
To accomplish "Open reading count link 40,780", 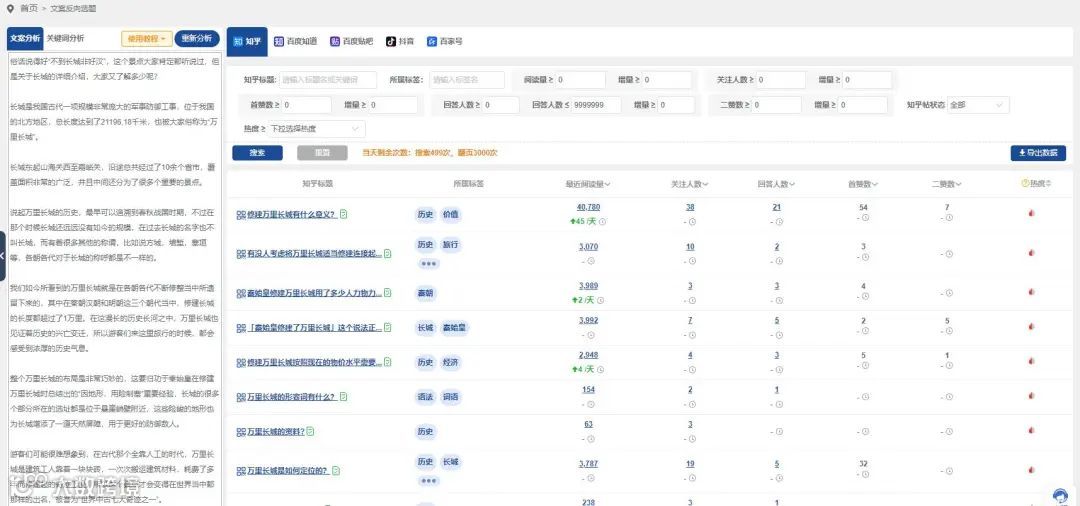I will click(x=588, y=207).
